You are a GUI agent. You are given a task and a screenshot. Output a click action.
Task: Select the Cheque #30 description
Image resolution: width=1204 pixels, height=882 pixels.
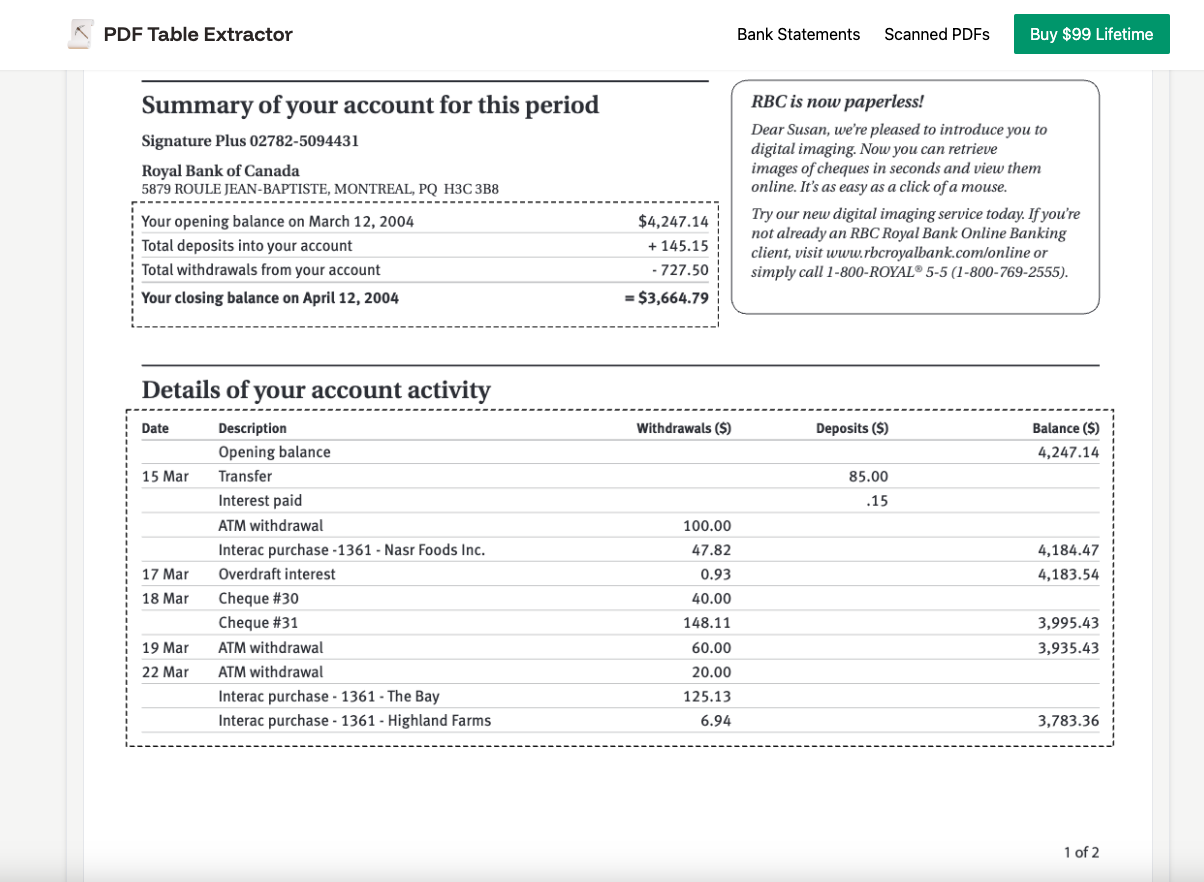259,599
